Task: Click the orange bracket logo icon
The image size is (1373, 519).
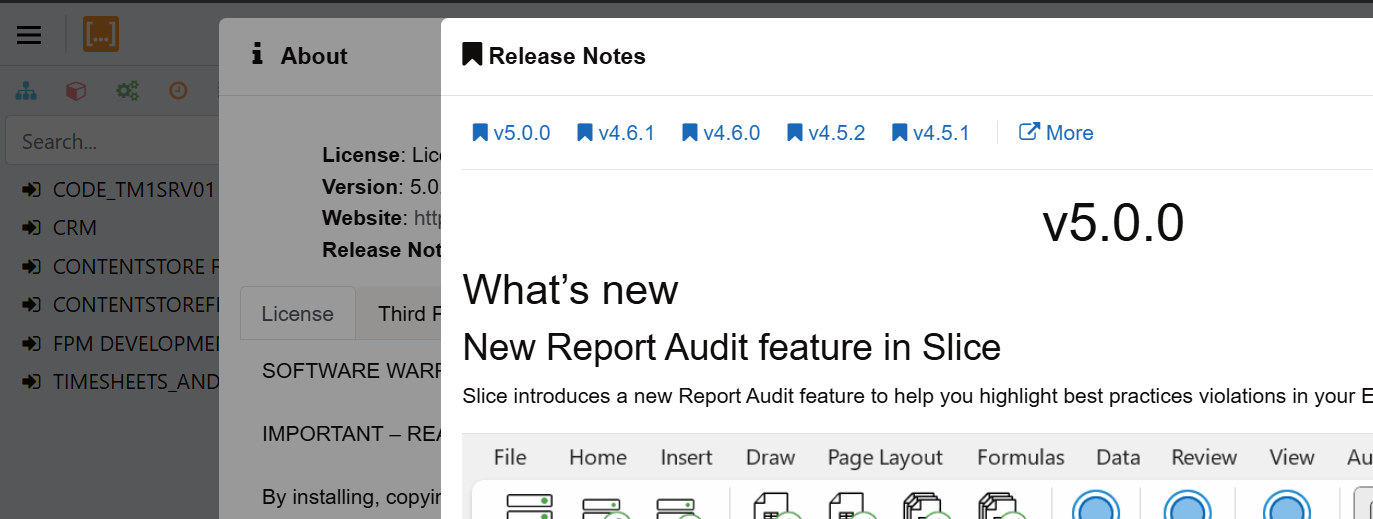Action: click(101, 35)
